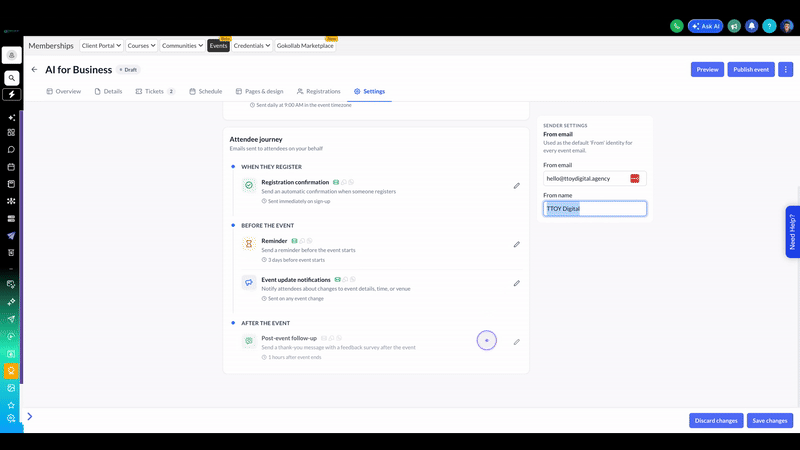Click Save changes button
This screenshot has width=800, height=450.
[769, 420]
